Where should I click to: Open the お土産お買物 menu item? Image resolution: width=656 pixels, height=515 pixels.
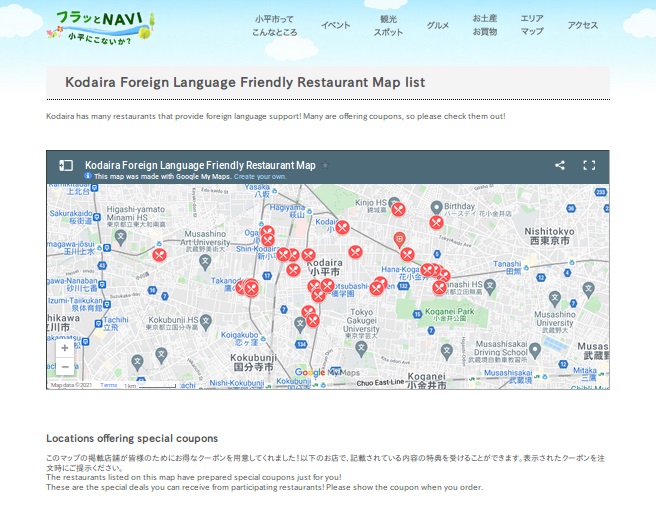click(485, 25)
